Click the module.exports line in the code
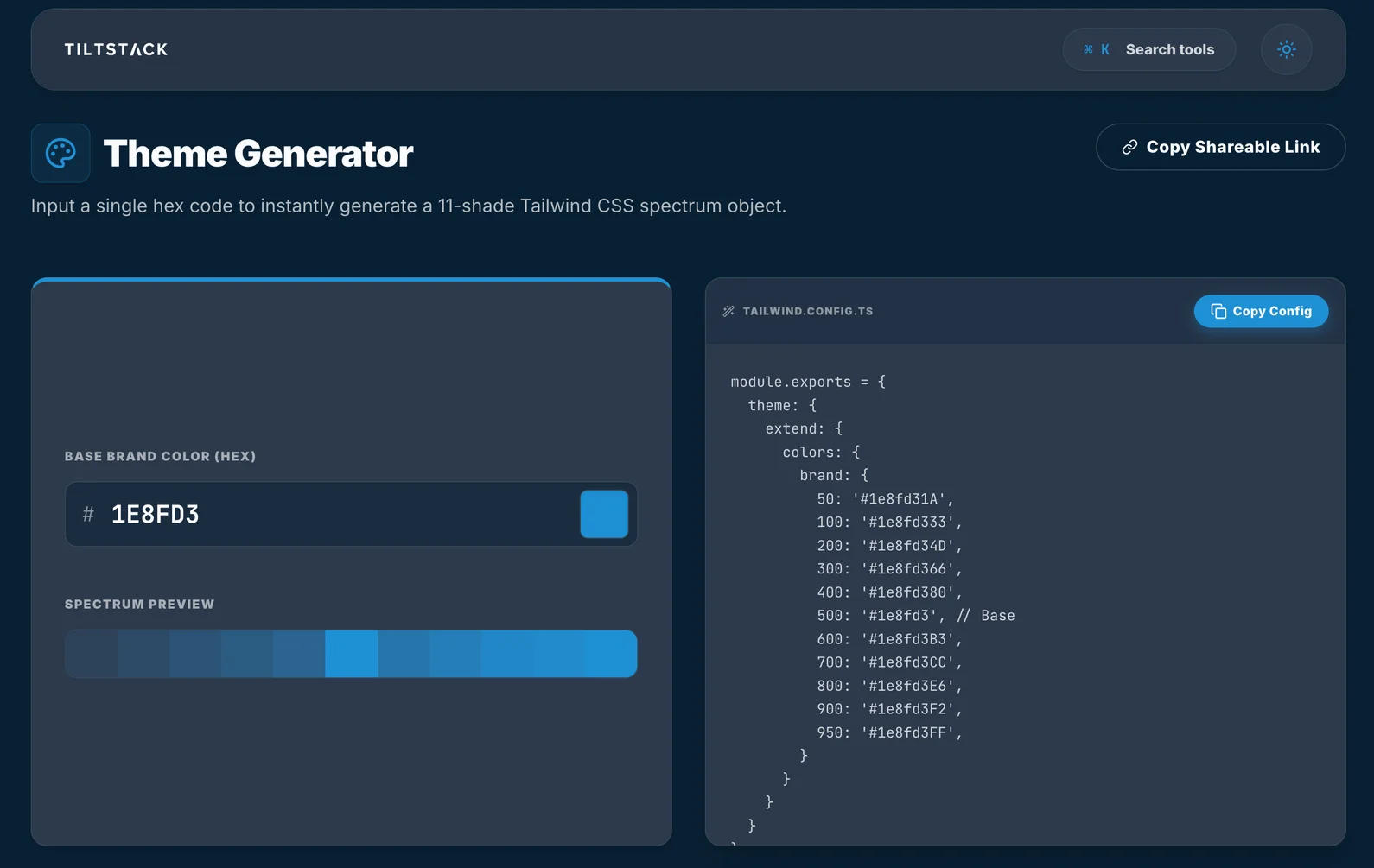The height and width of the screenshot is (868, 1374). pyautogui.click(x=807, y=382)
